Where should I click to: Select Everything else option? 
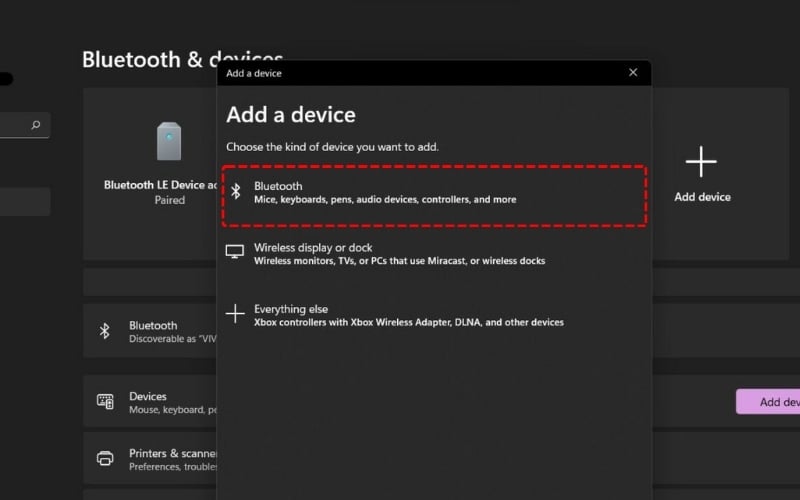[434, 315]
